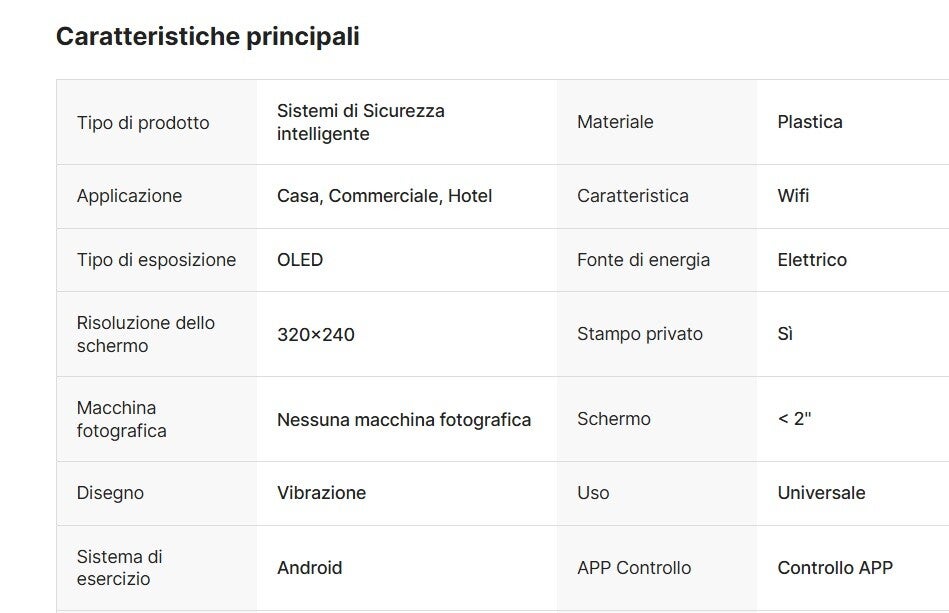Click the "Applicazione" row label

(x=129, y=196)
